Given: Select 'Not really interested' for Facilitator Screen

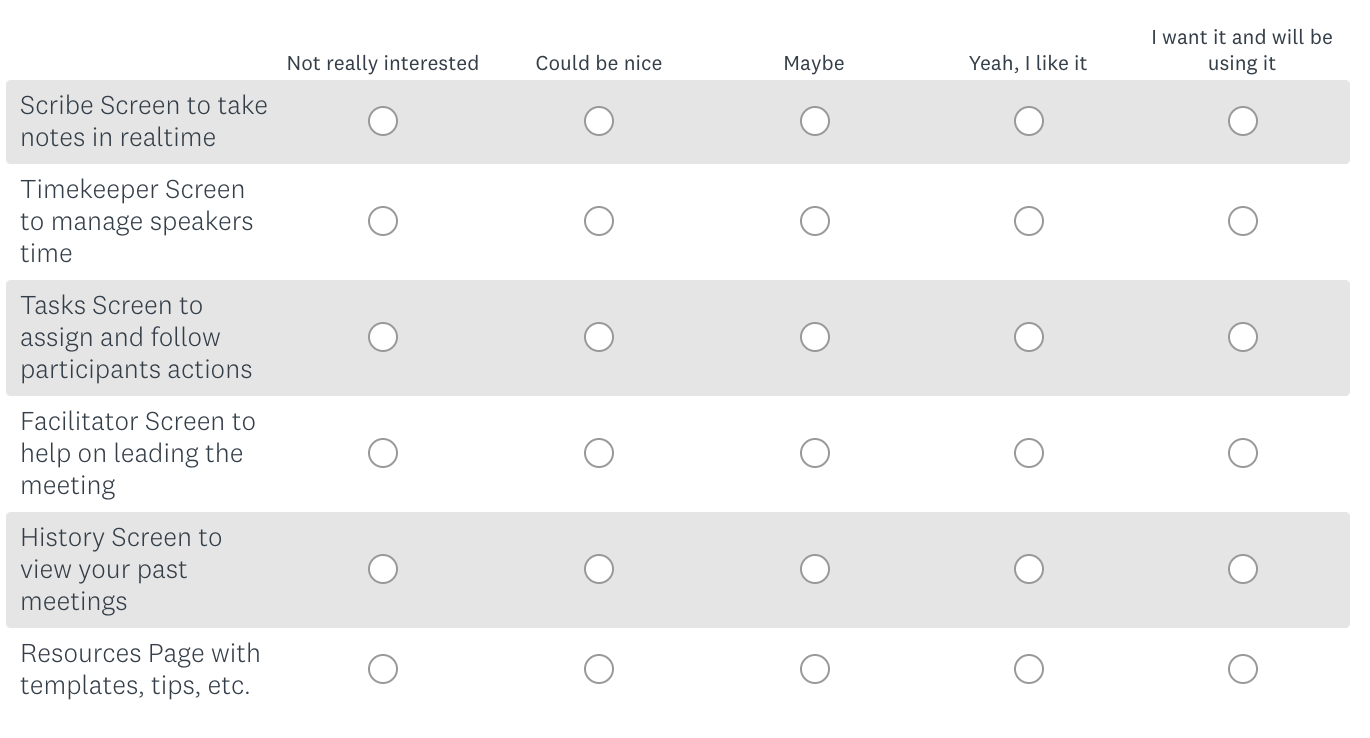Looking at the screenshot, I should (383, 453).
